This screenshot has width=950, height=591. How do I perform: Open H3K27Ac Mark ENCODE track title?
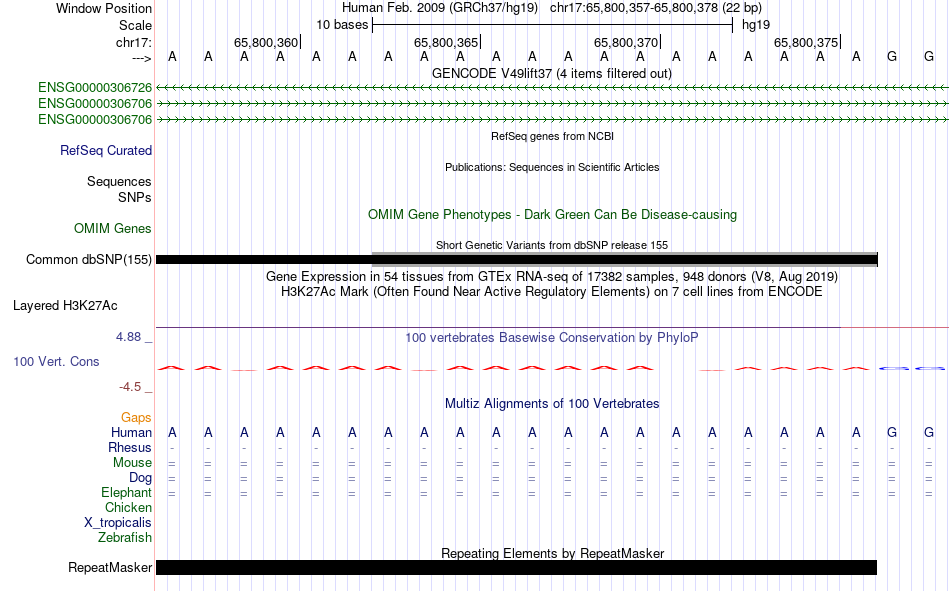552,292
